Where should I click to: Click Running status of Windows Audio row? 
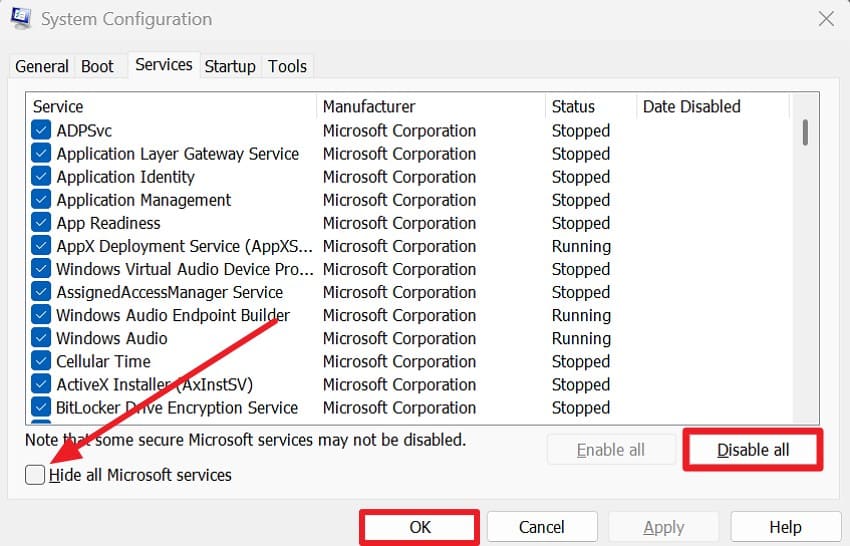pos(581,338)
